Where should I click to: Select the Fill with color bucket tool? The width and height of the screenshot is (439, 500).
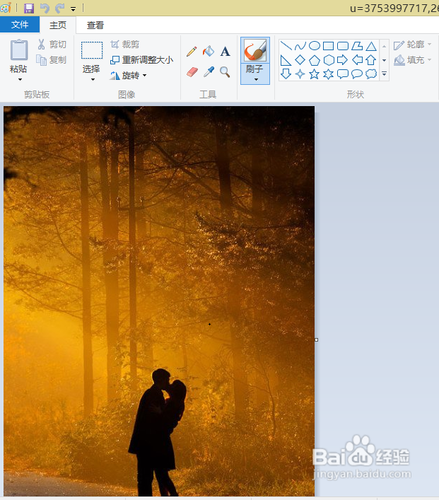pyautogui.click(x=208, y=51)
